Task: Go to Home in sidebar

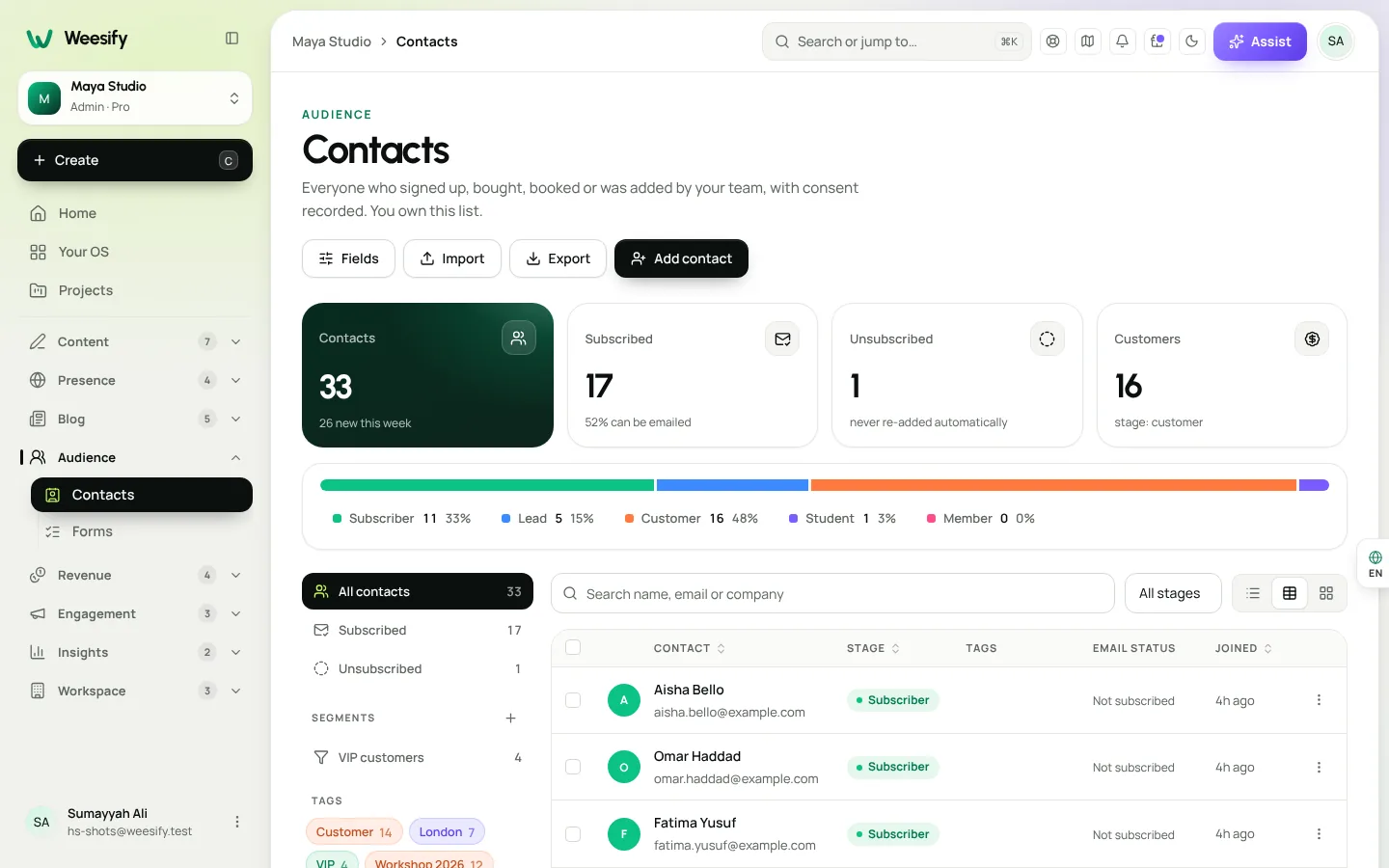Action: (x=135, y=213)
